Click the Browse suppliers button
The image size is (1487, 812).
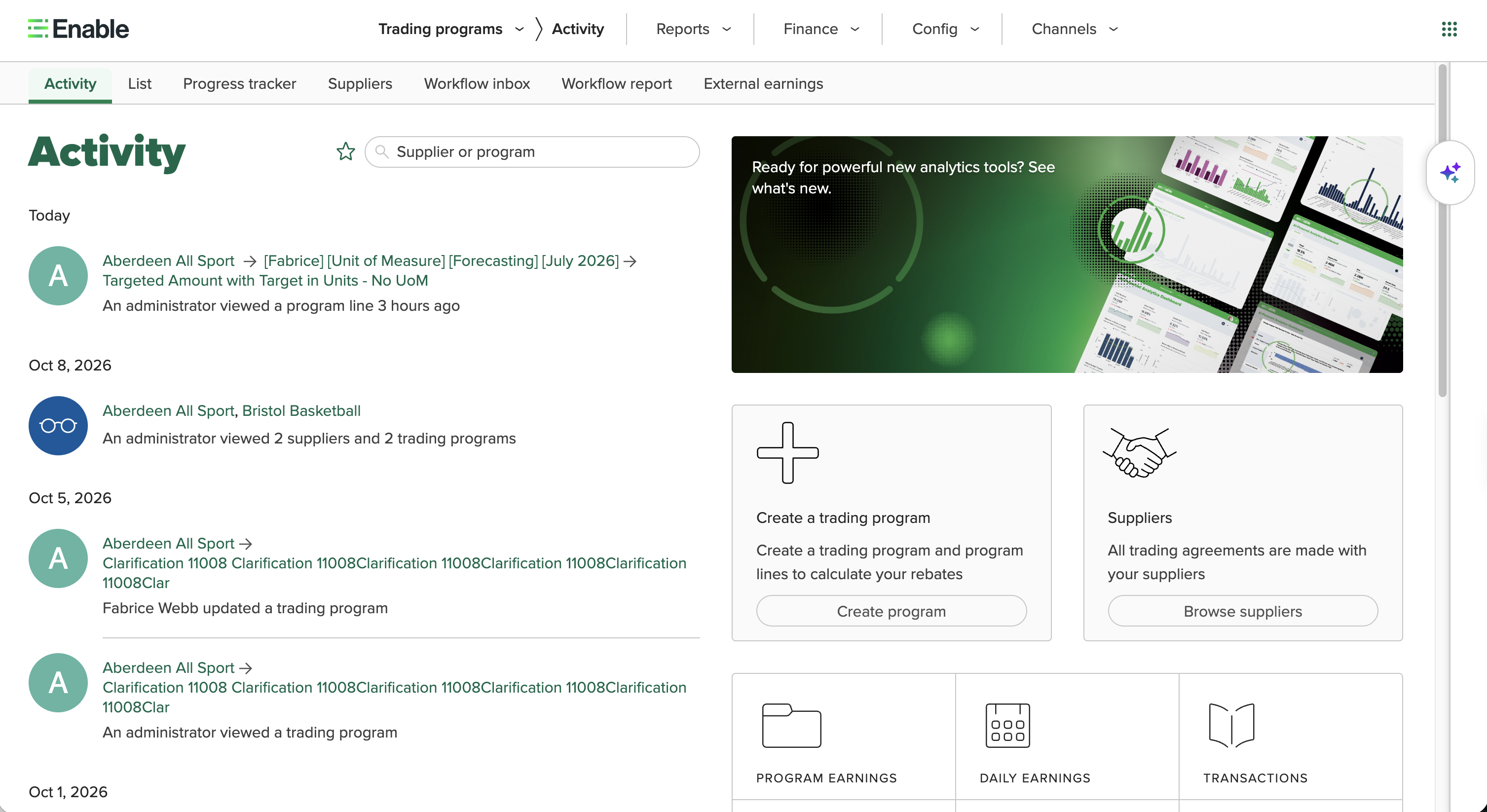click(x=1242, y=611)
